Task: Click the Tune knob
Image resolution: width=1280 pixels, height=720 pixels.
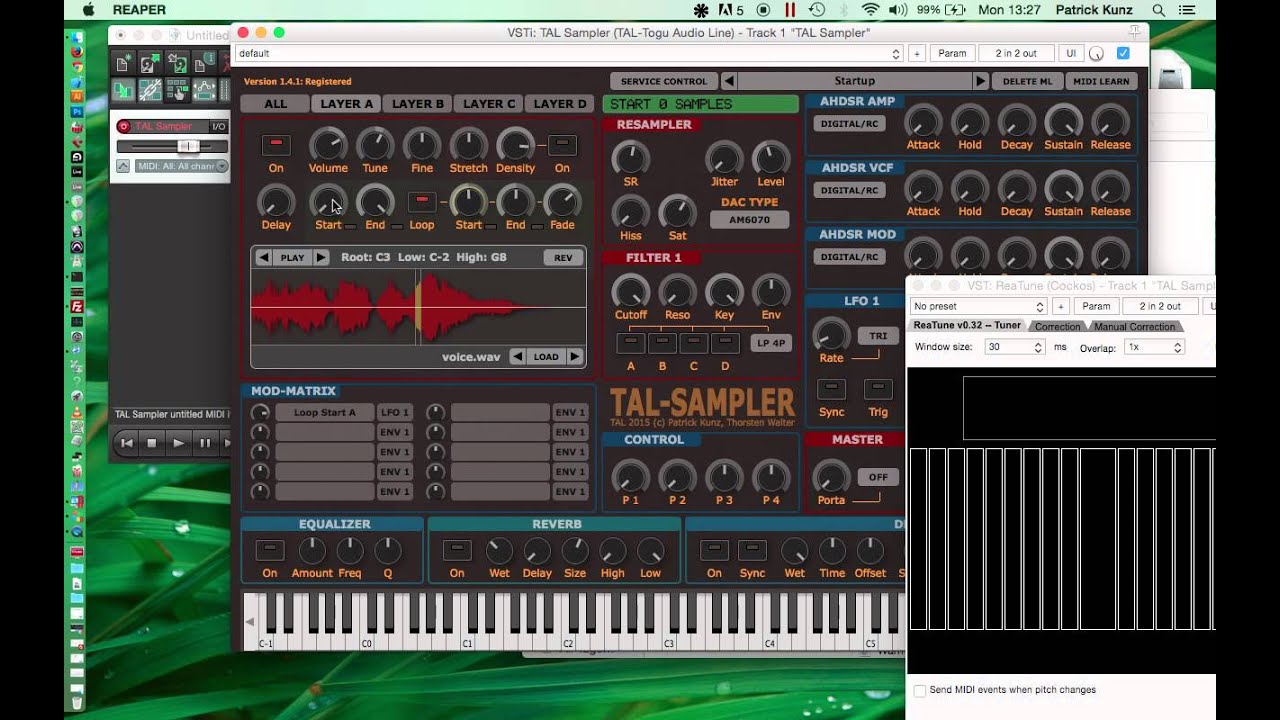Action: 375,145
